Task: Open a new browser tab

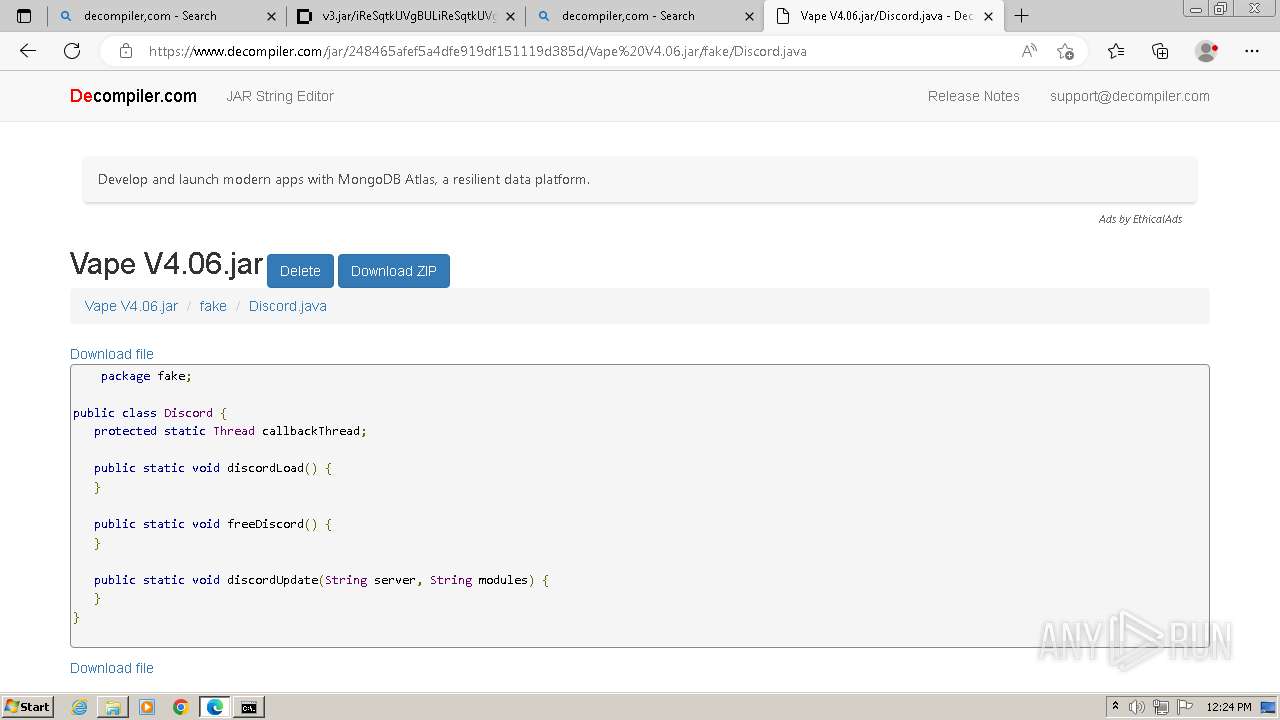Action: (x=1021, y=16)
